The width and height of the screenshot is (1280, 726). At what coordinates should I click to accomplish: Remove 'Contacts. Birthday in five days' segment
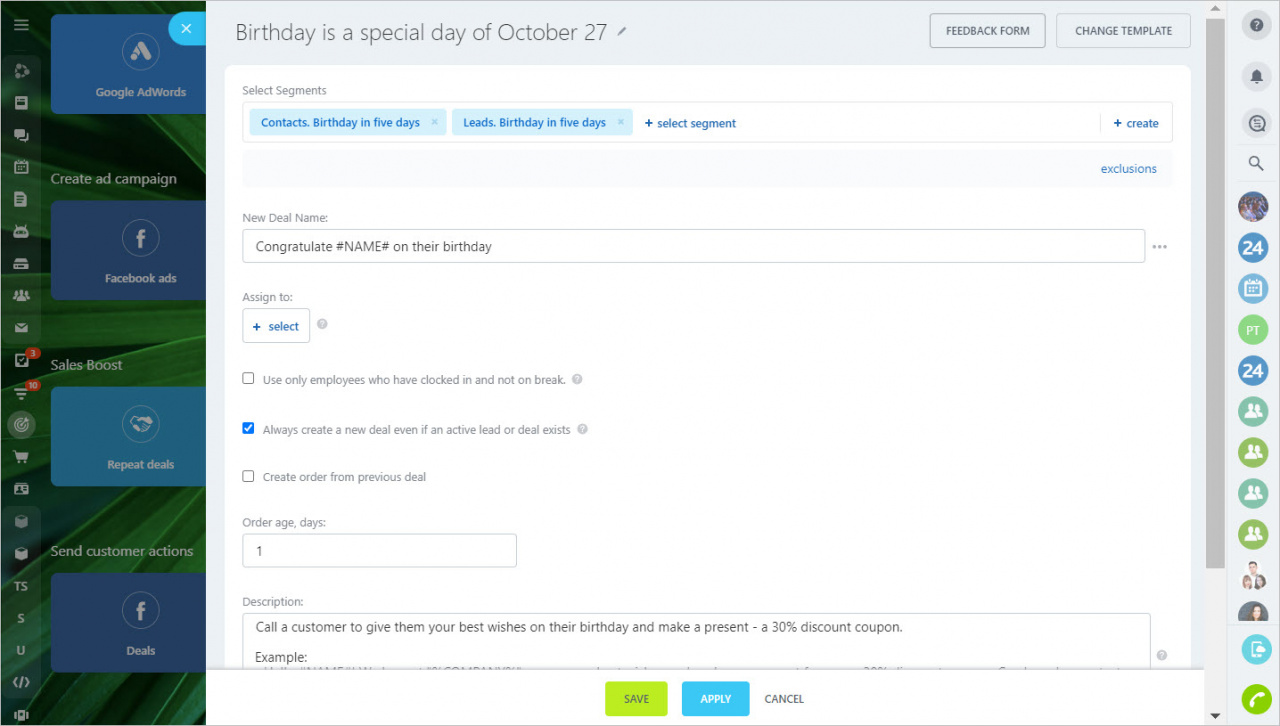[434, 122]
